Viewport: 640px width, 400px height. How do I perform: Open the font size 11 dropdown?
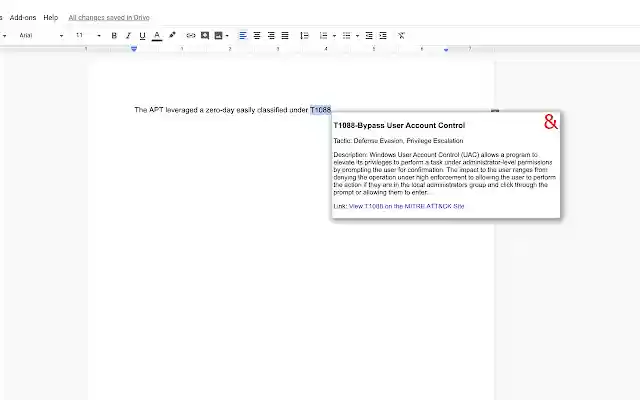pos(88,36)
